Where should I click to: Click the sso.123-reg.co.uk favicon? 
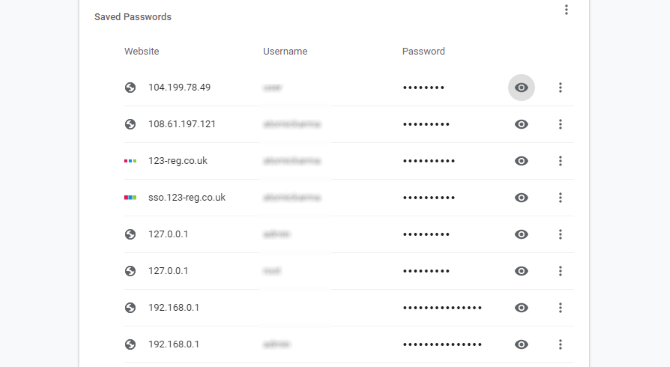[x=130, y=198]
